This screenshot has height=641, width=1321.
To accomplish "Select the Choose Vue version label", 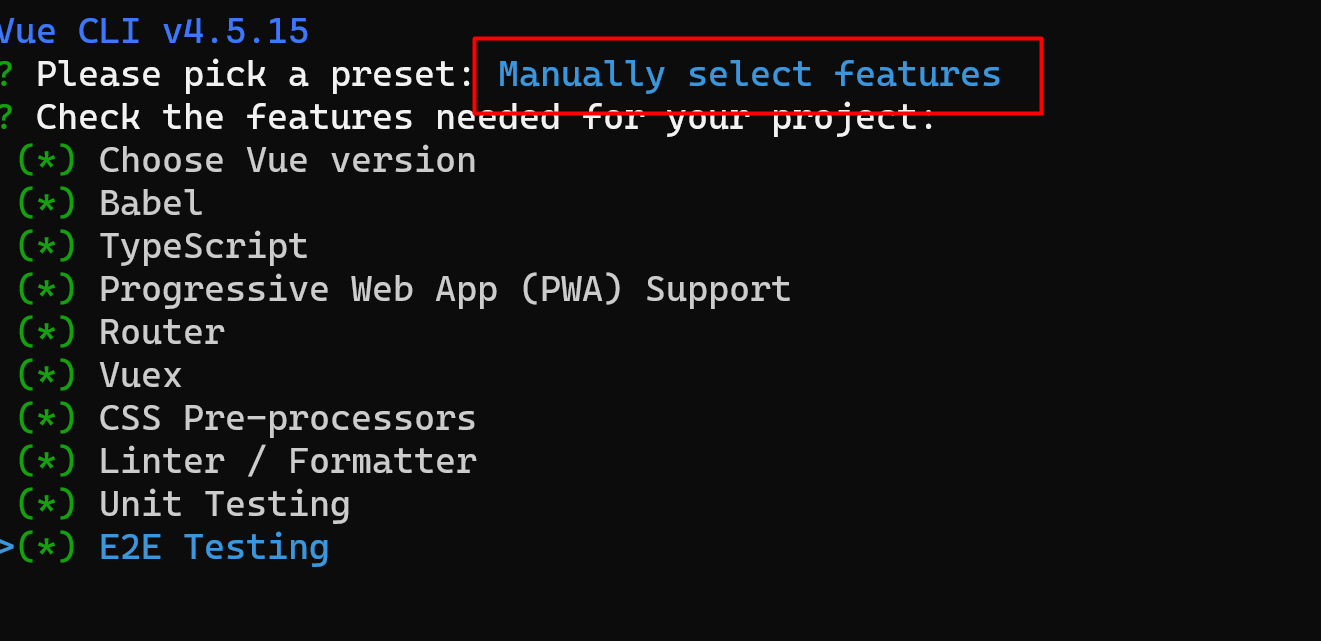I will point(287,161).
